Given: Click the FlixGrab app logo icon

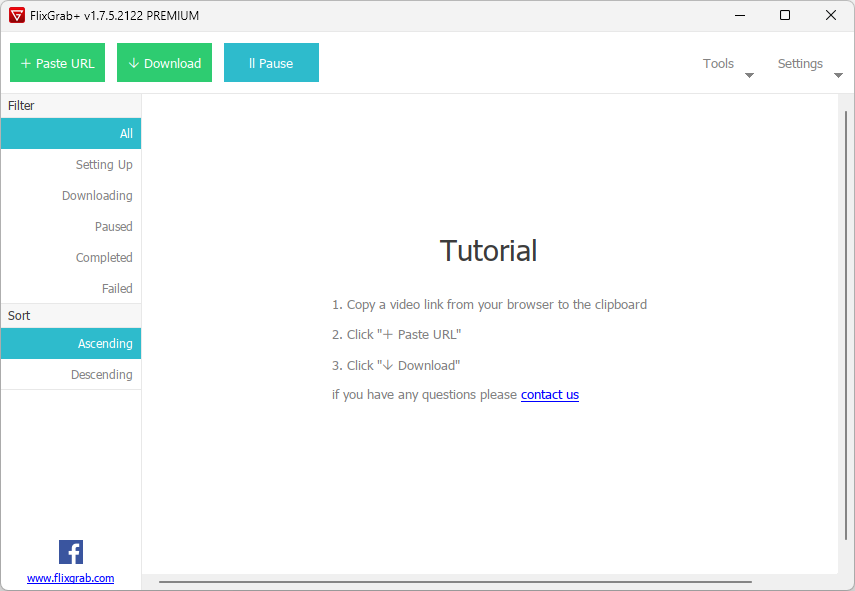Looking at the screenshot, I should pos(17,15).
